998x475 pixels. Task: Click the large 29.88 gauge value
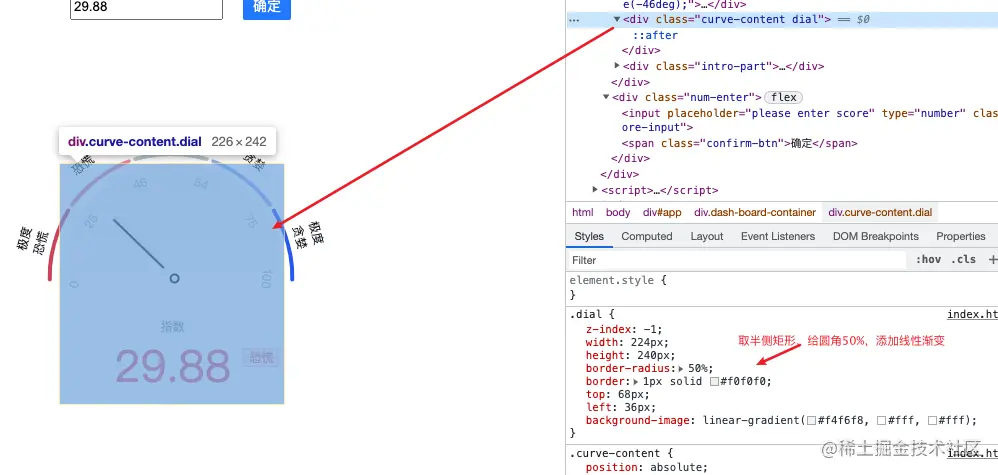coord(172,366)
